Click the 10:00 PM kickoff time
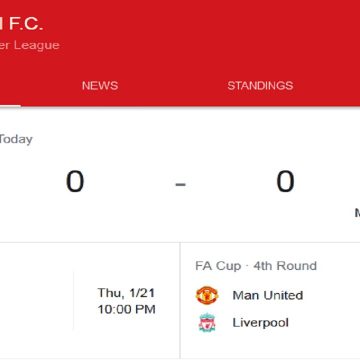Viewport: 360px width, 360px height. 126,309
